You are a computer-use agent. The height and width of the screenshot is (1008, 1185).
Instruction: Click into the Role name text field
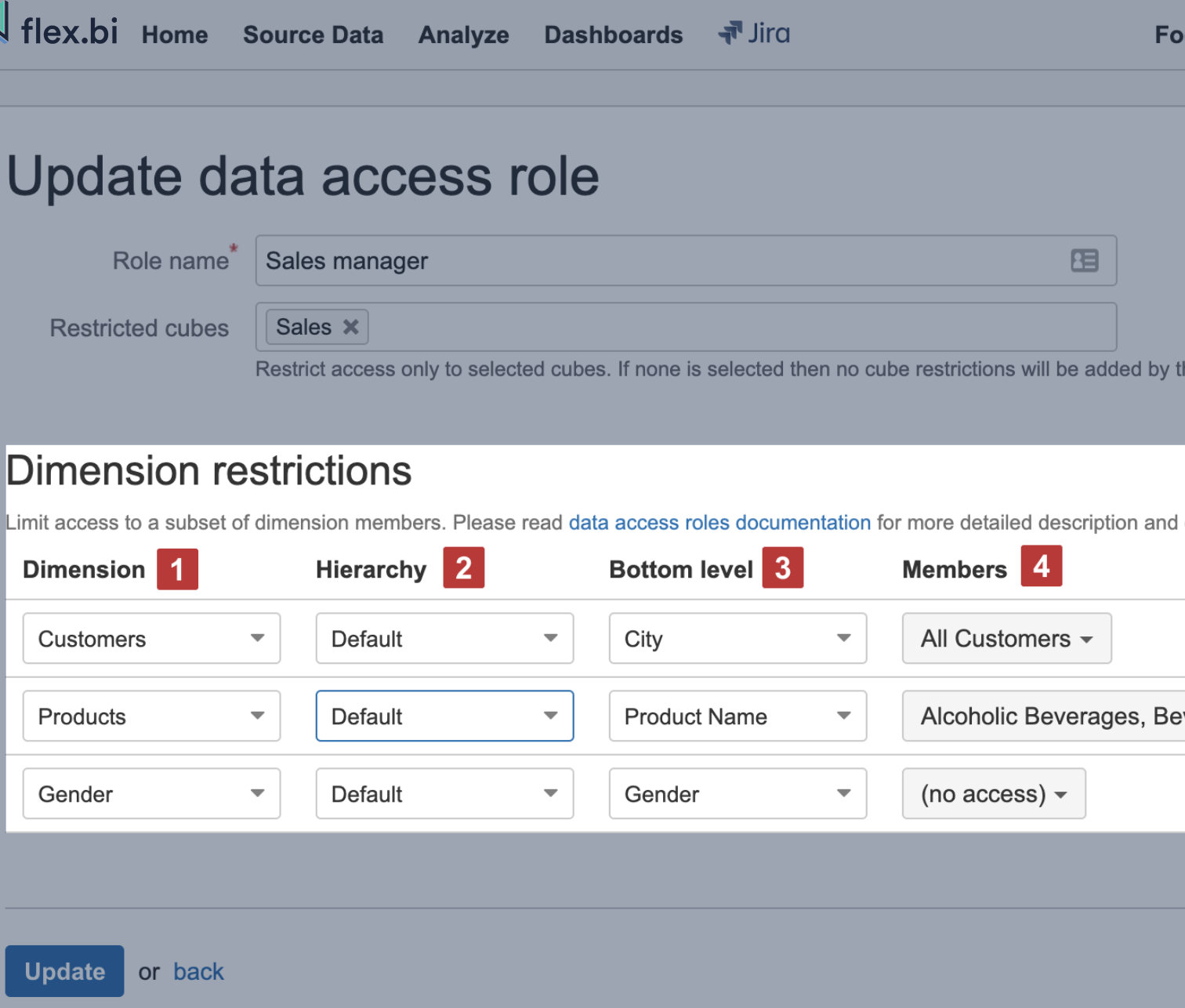point(658,261)
